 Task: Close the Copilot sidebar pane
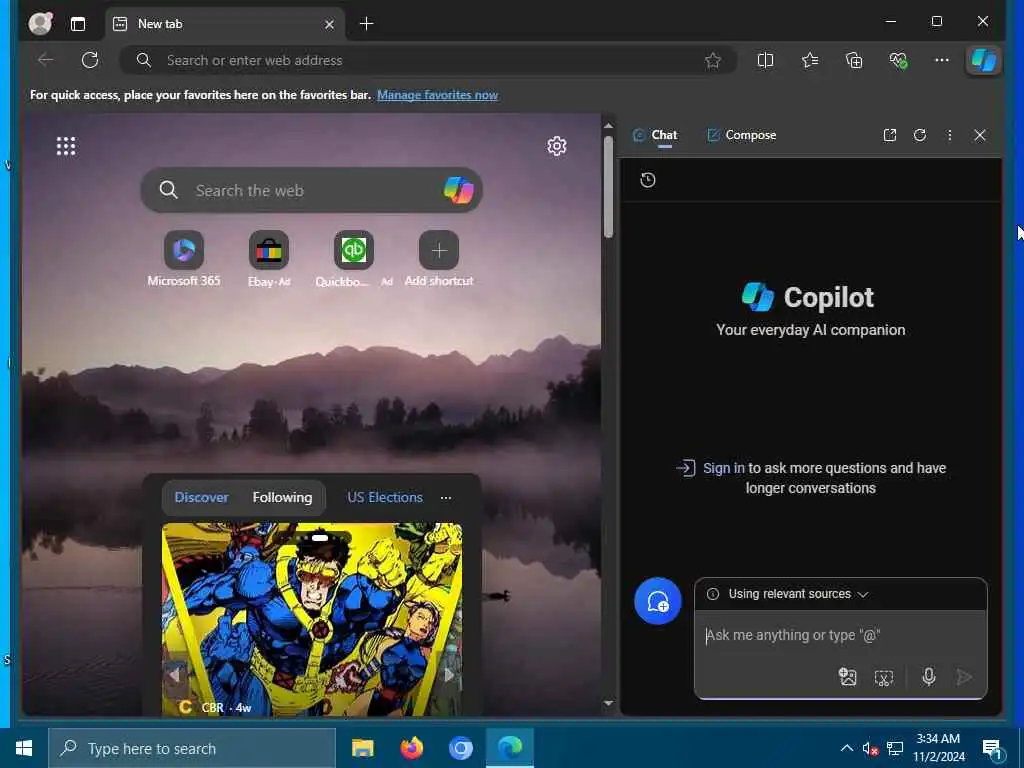(980, 135)
